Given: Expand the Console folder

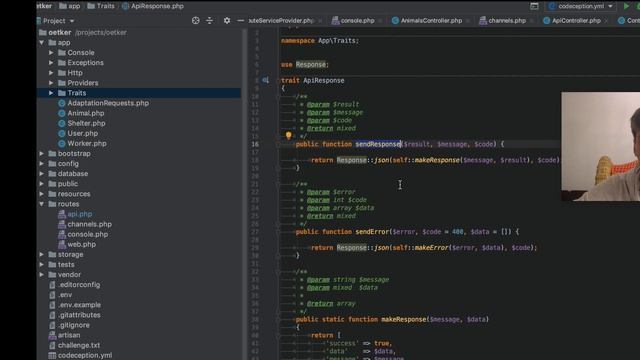Looking at the screenshot, I should pos(51,53).
